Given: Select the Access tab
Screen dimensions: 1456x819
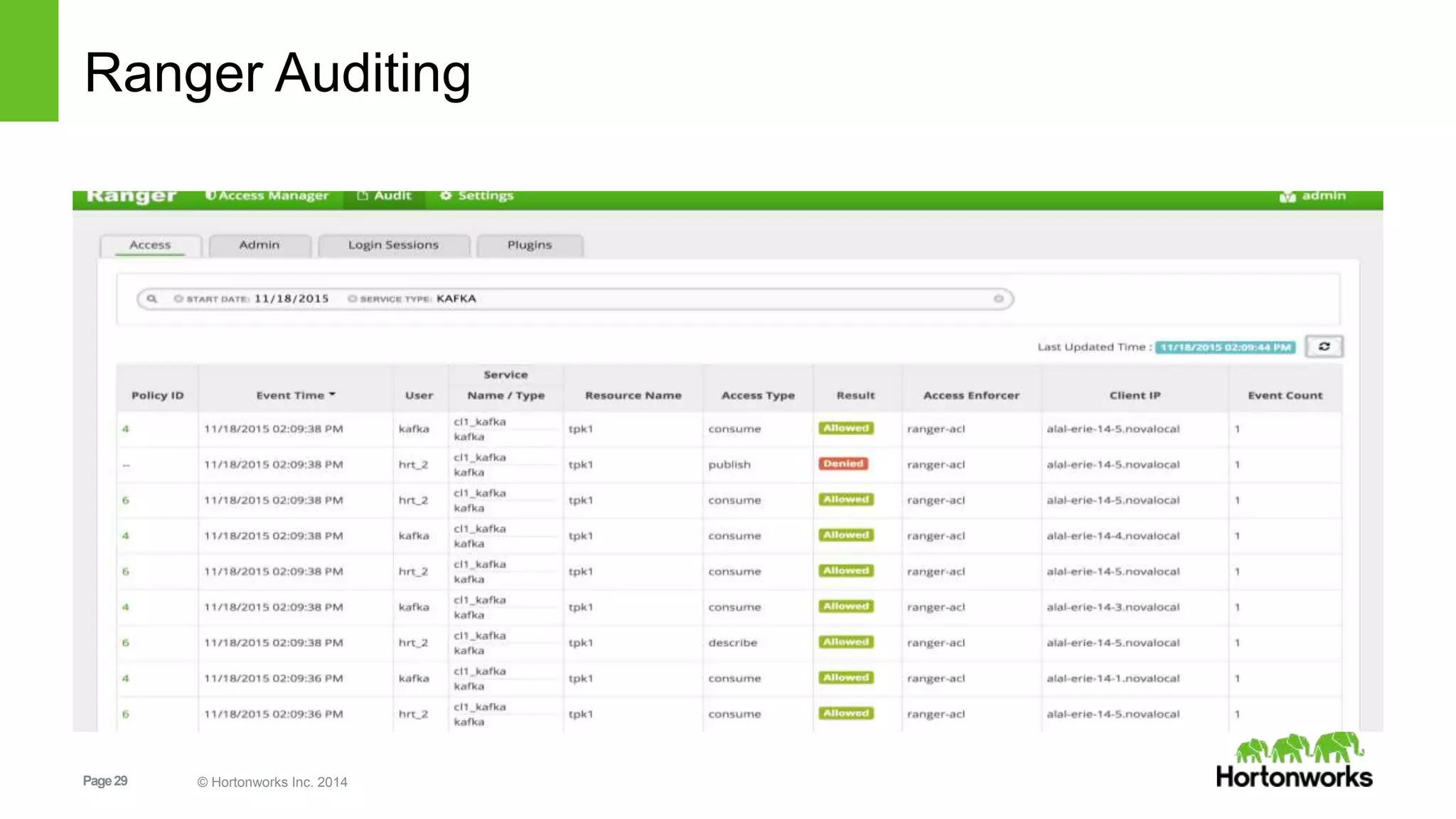Looking at the screenshot, I should pyautogui.click(x=150, y=245).
